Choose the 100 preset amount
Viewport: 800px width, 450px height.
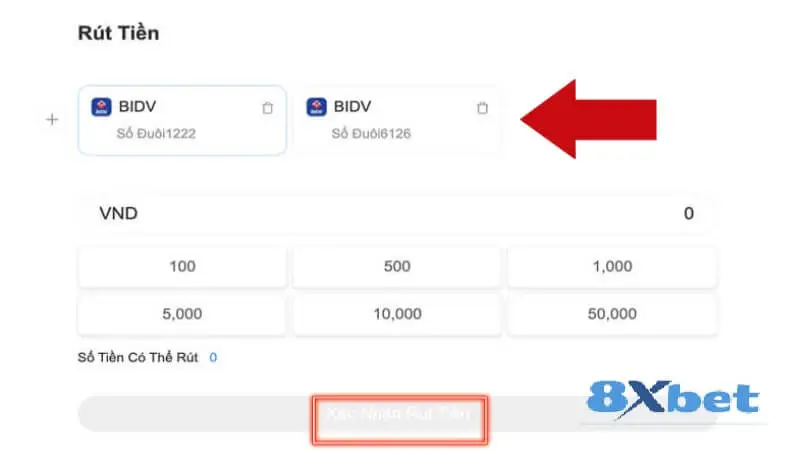click(x=183, y=266)
